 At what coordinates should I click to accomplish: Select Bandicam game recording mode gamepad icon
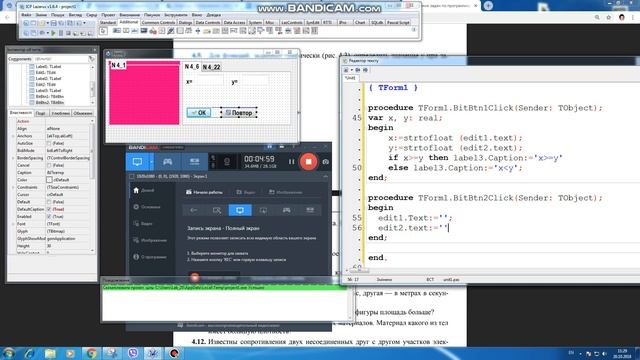point(167,162)
